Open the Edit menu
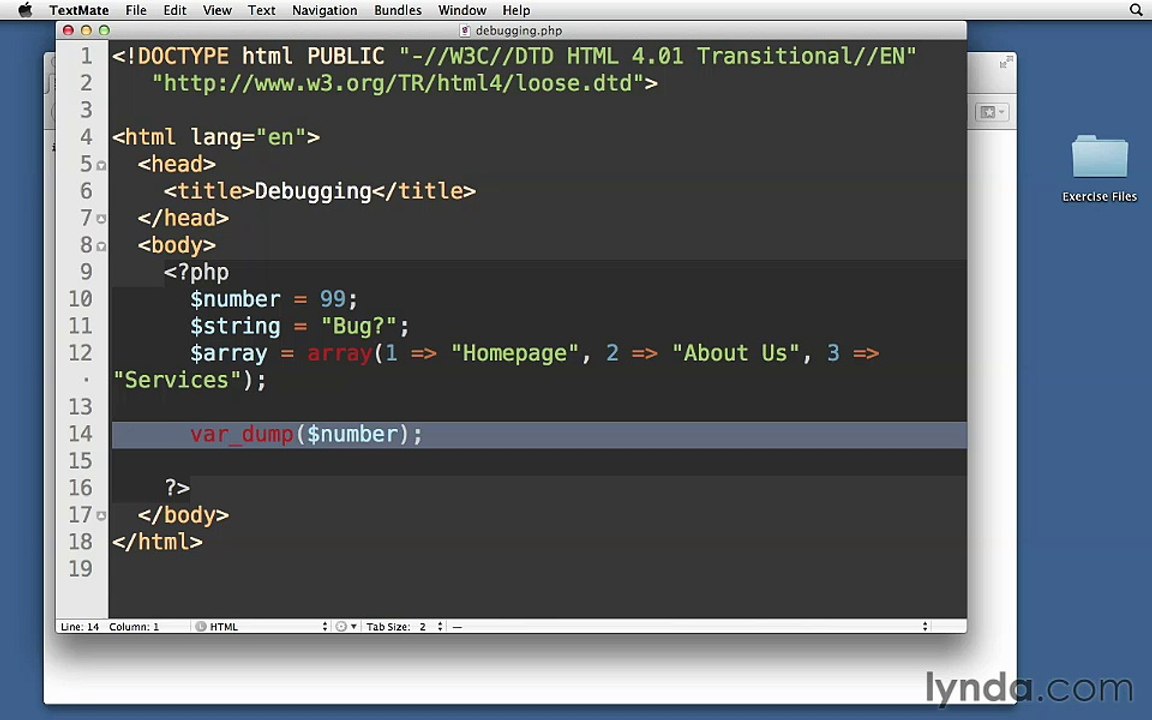Screen dimensions: 1152x720 (x=175, y=10)
